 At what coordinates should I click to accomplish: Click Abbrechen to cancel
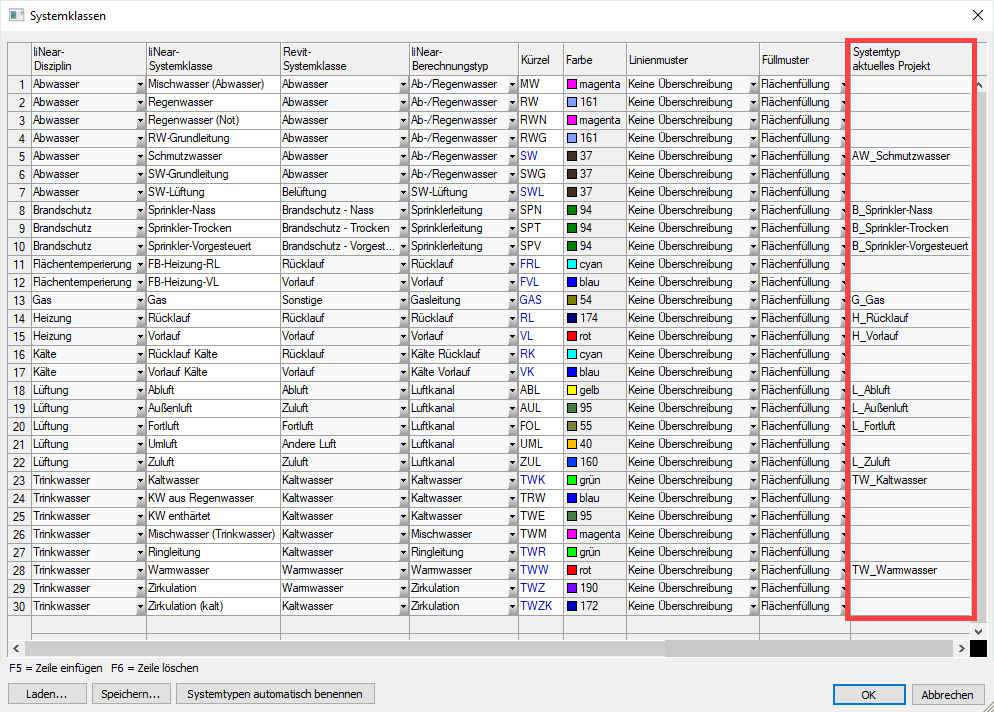tap(947, 694)
